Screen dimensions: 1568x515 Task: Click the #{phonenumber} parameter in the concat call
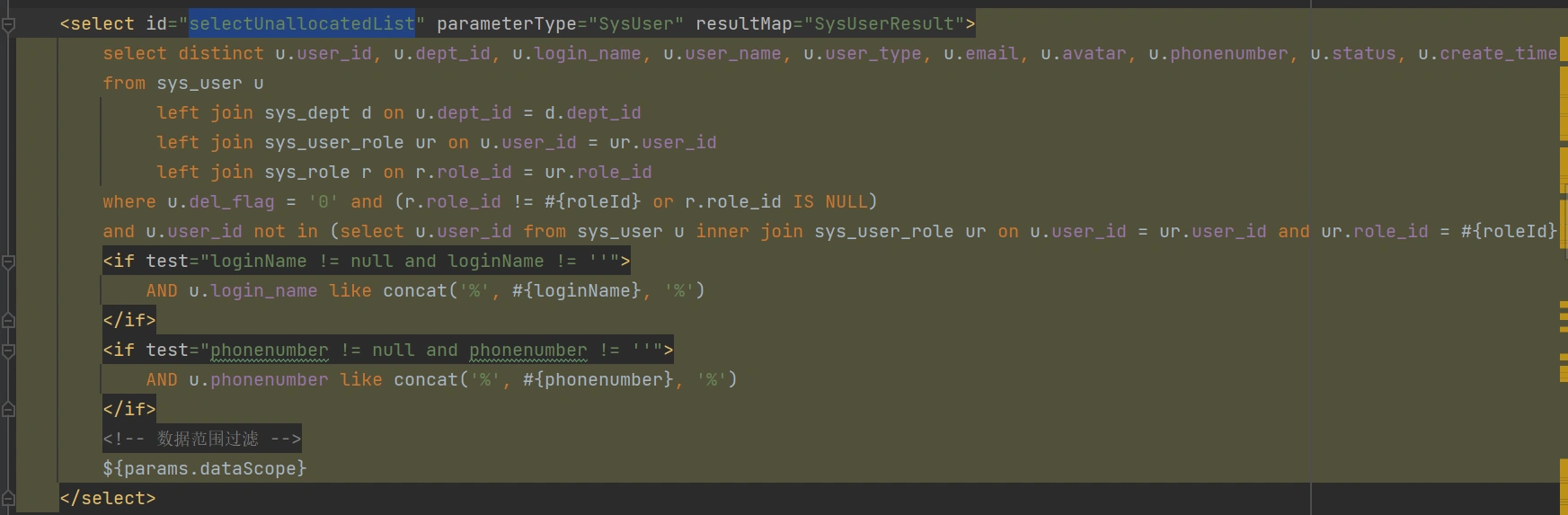598,380
